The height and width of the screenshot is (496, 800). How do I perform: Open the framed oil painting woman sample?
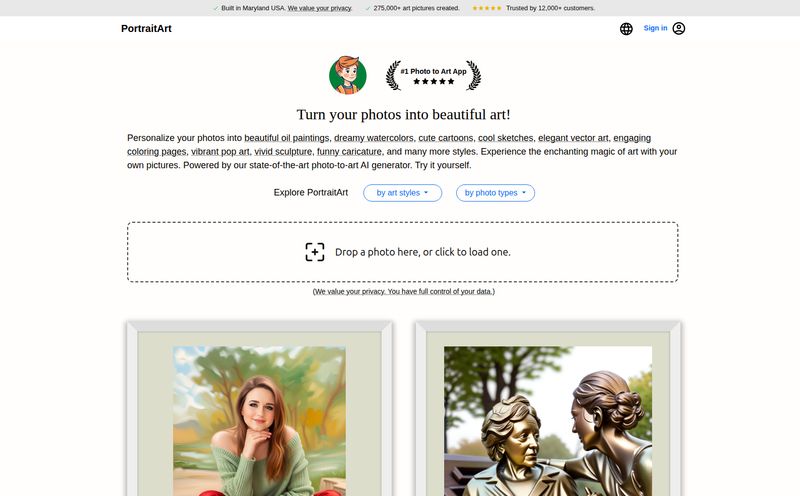click(x=259, y=415)
